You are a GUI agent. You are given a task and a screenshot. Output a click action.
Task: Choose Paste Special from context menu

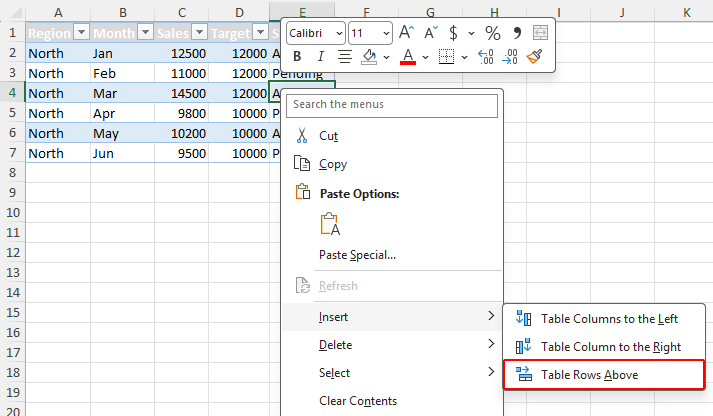pyautogui.click(x=357, y=255)
